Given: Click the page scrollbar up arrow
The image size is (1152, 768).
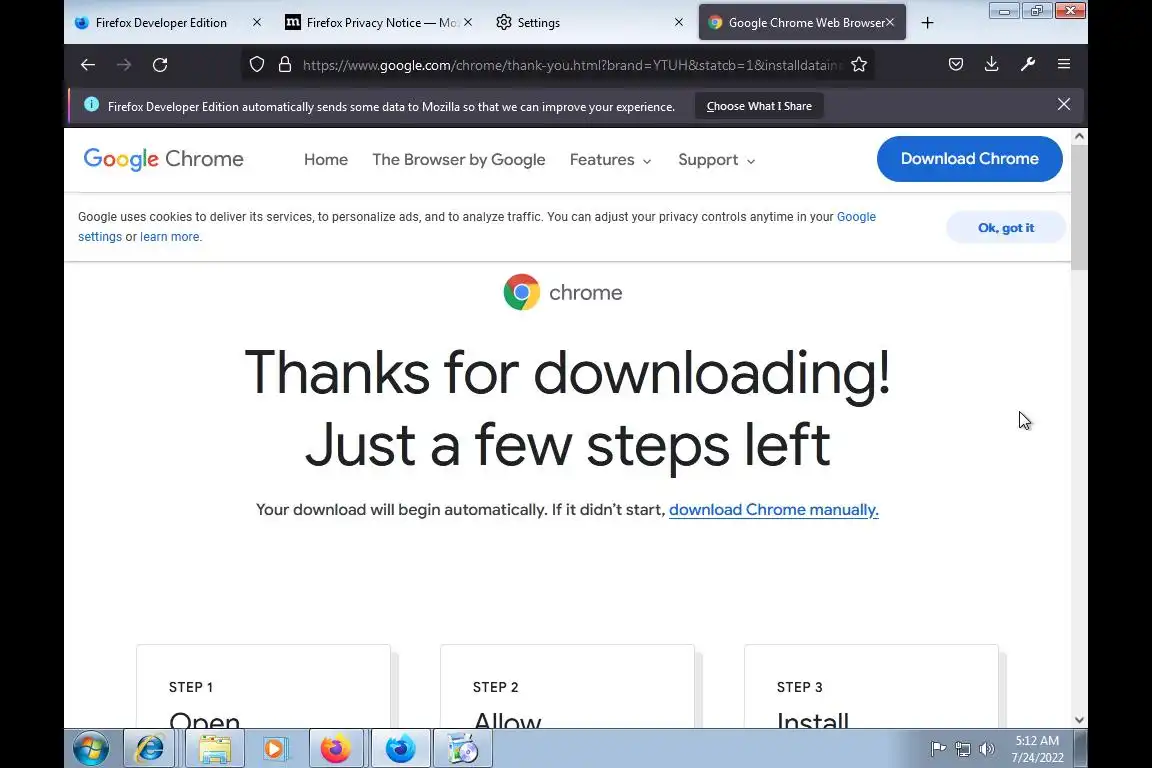Looking at the screenshot, I should (1079, 136).
